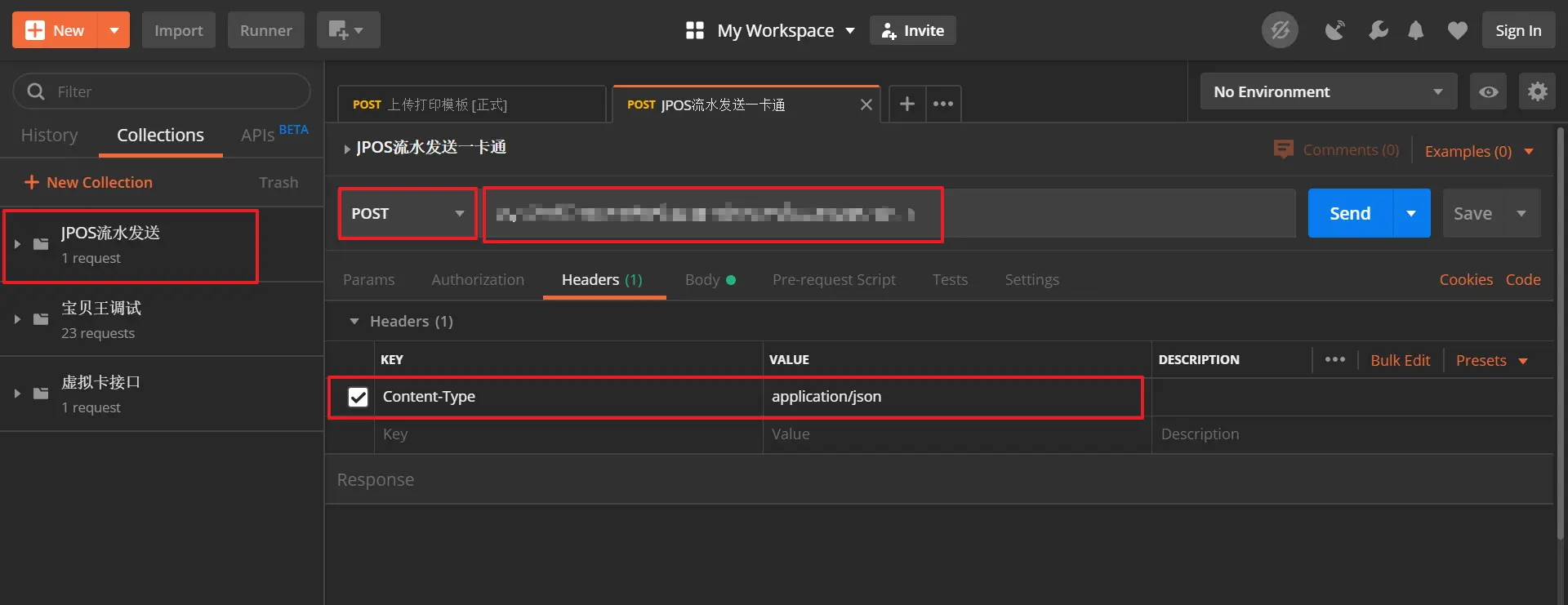
Task: Open the capture requests satellite icon
Action: point(1334,30)
